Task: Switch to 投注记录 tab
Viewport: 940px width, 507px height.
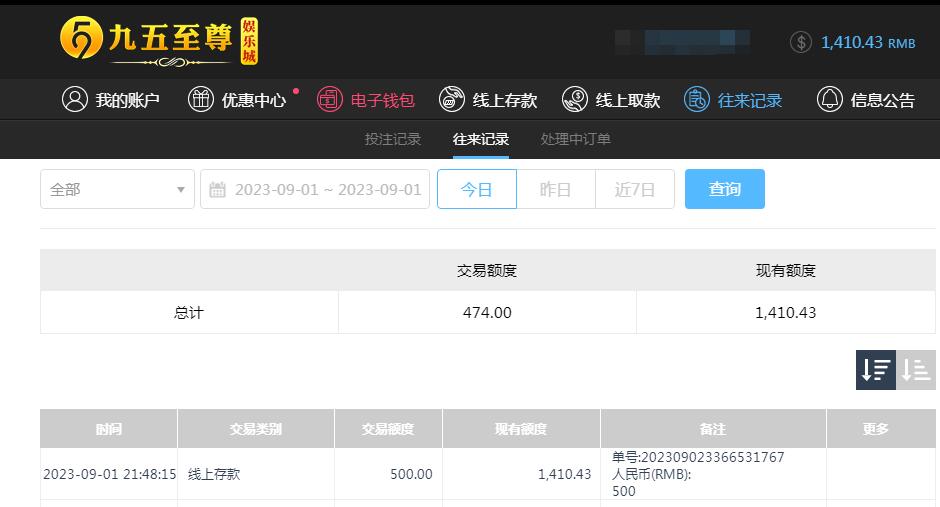Action: click(x=393, y=139)
